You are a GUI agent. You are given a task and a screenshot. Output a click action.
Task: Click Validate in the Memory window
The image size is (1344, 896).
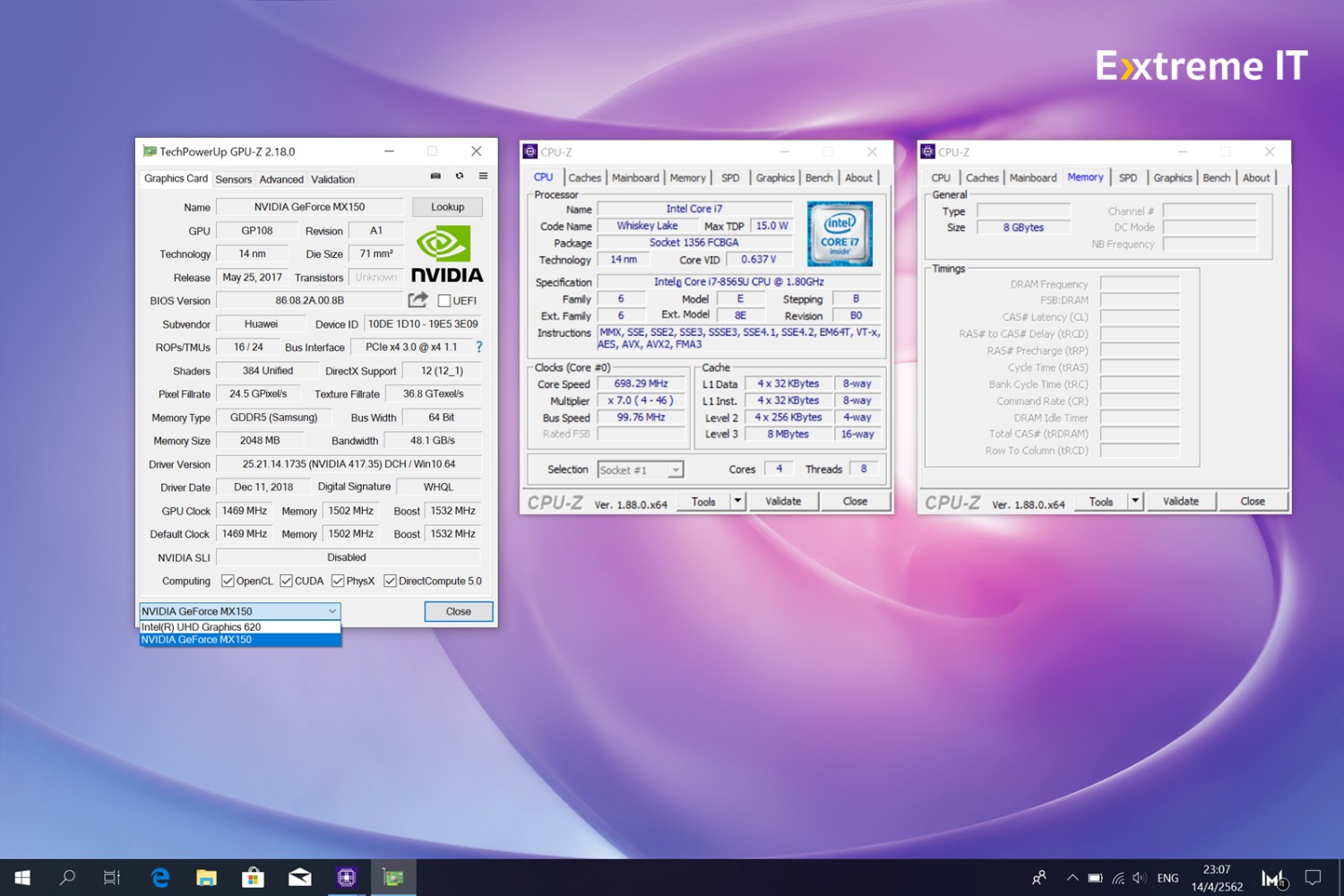1181,502
